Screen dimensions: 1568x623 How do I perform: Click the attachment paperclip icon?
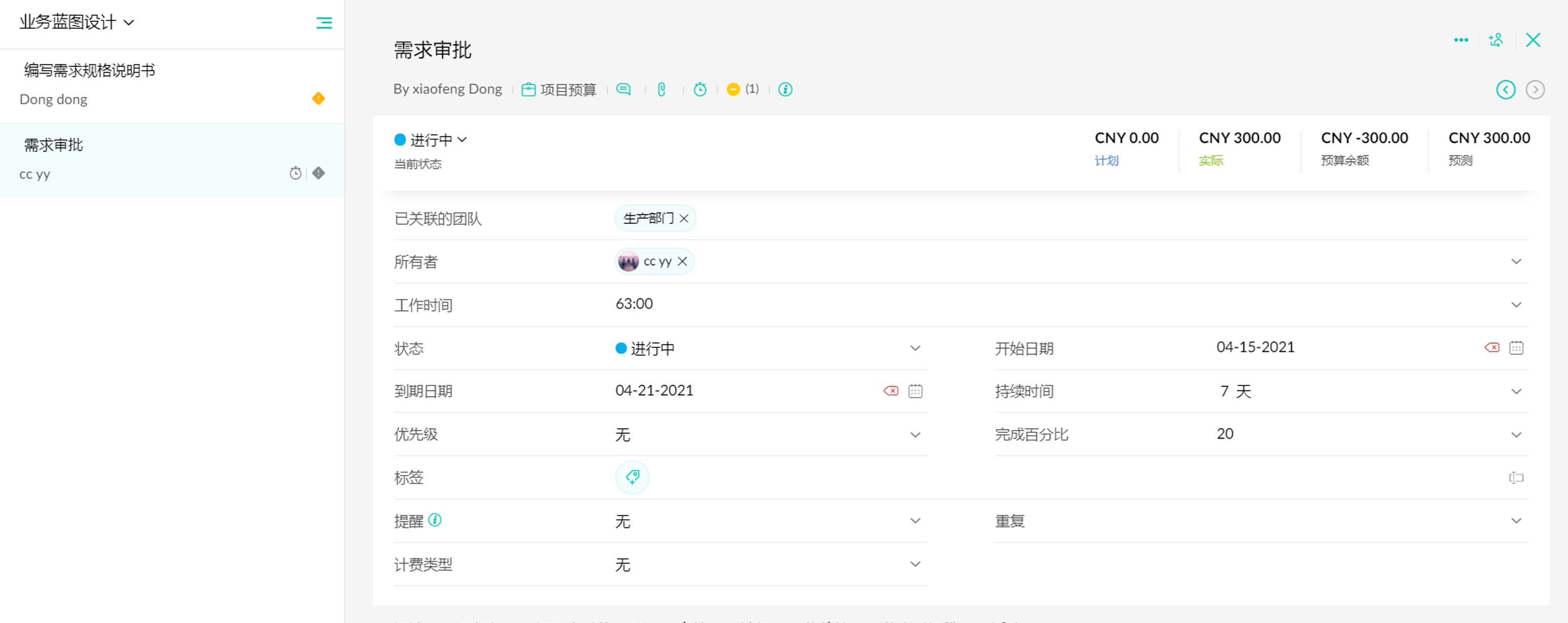(x=662, y=89)
